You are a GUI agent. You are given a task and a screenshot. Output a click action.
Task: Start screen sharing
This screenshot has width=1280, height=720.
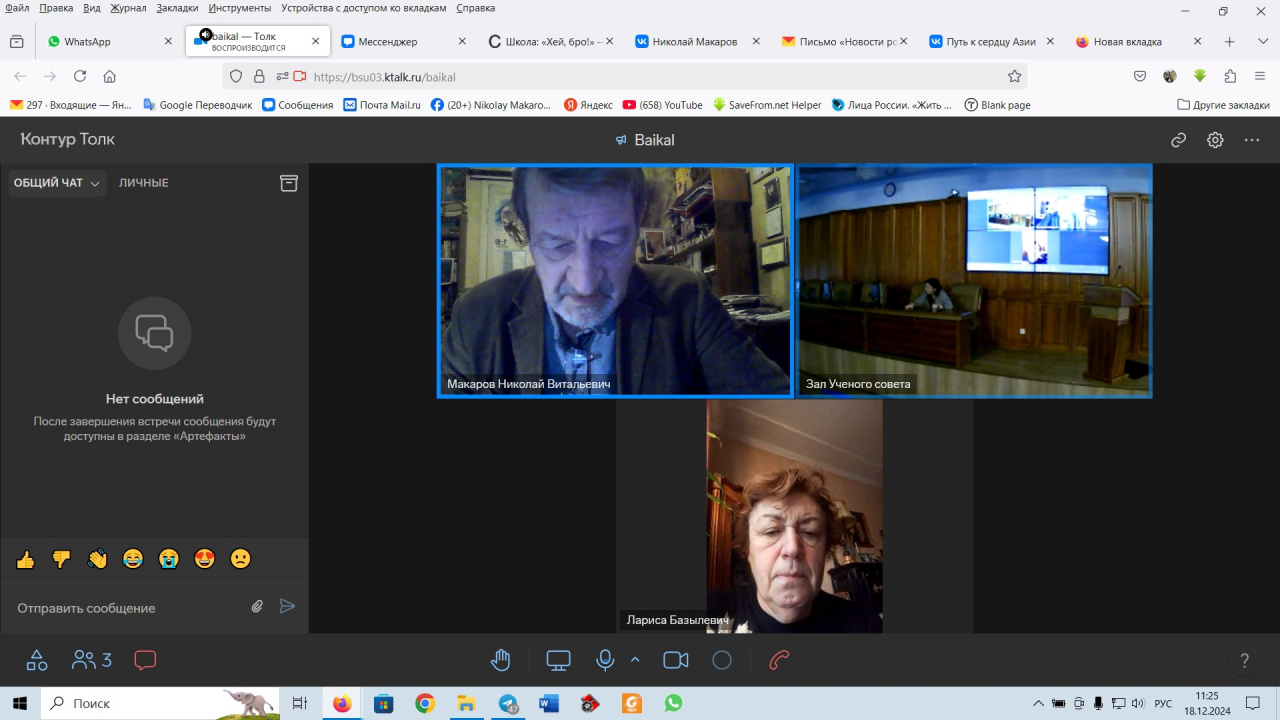558,660
